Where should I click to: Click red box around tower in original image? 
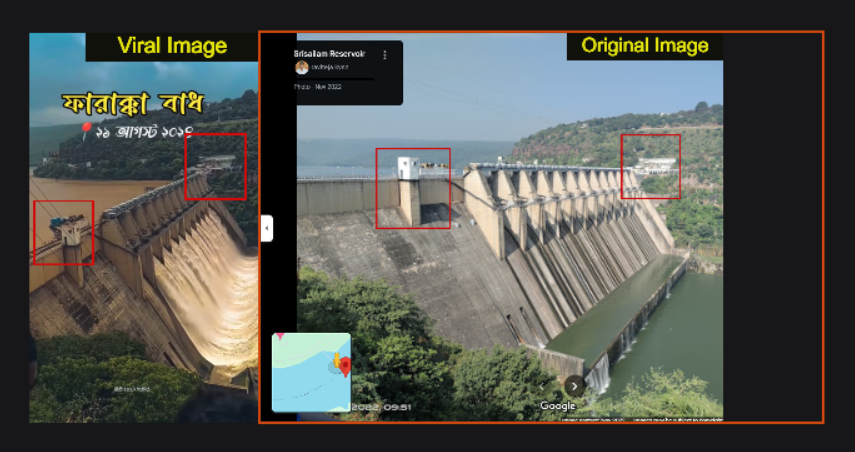pyautogui.click(x=413, y=188)
